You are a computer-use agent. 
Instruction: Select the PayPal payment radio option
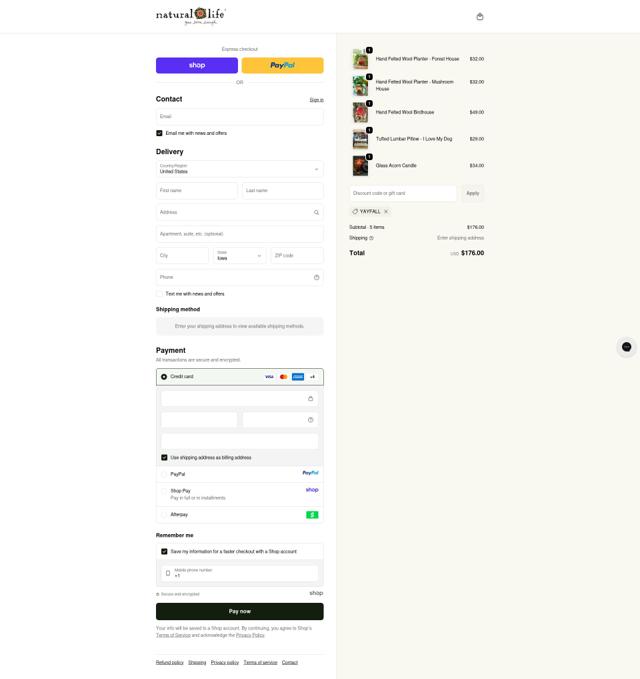(x=164, y=474)
